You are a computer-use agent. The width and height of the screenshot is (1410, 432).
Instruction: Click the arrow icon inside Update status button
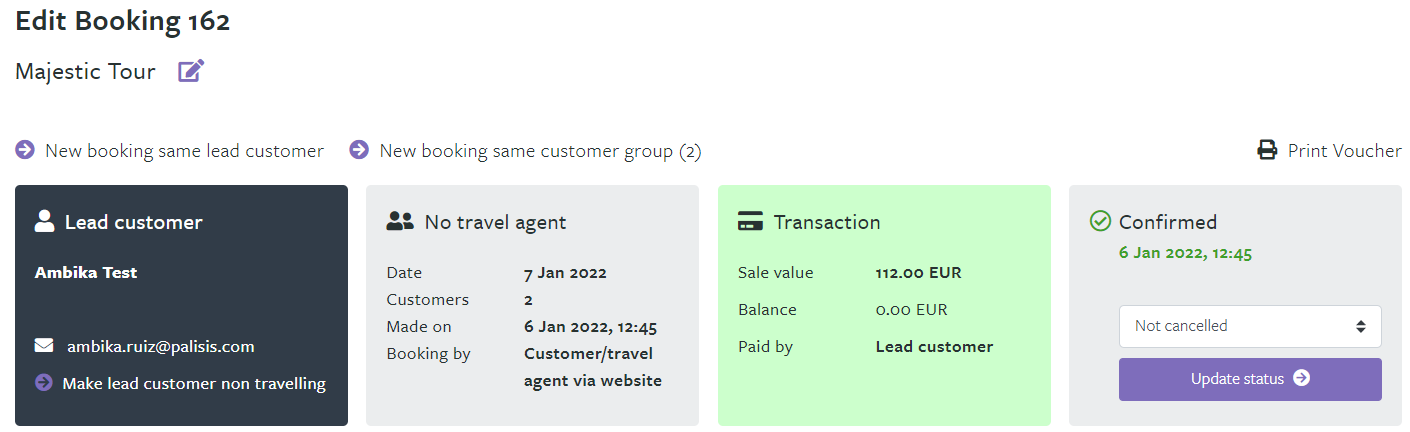[x=1301, y=379]
